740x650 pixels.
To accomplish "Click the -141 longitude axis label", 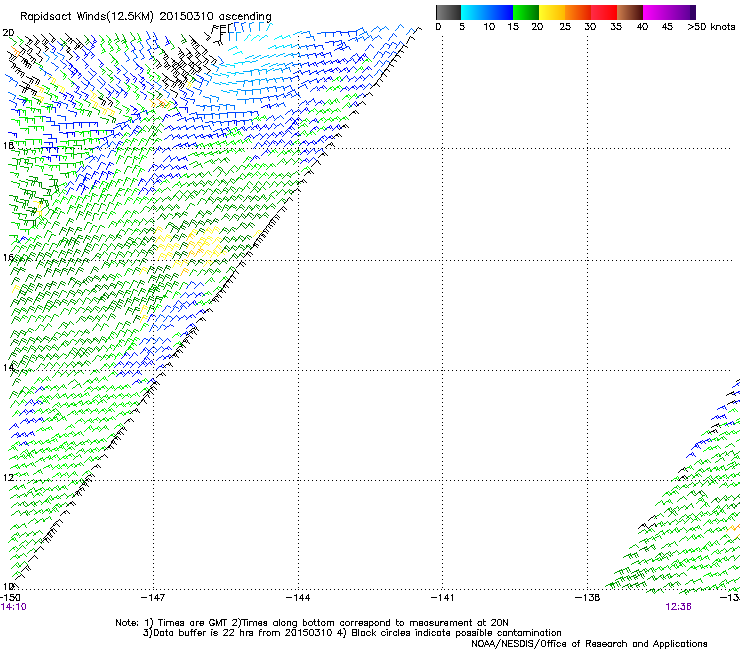I will [443, 598].
